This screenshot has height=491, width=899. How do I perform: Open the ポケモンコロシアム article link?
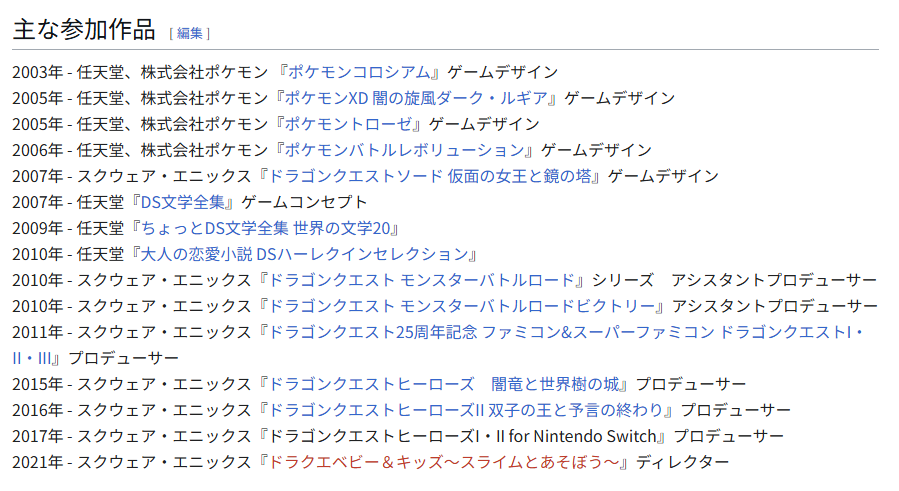(359, 72)
